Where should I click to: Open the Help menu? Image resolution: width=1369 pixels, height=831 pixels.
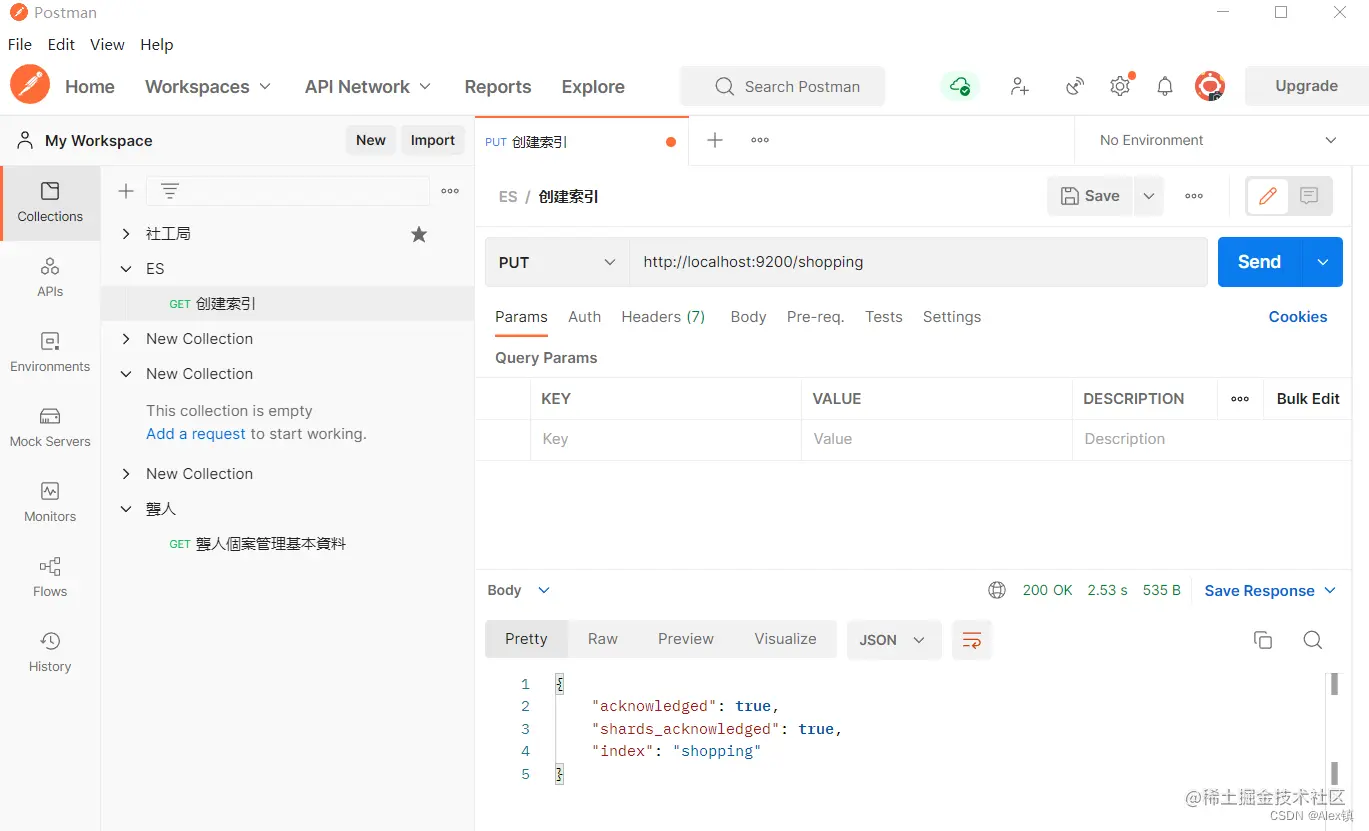(x=157, y=44)
